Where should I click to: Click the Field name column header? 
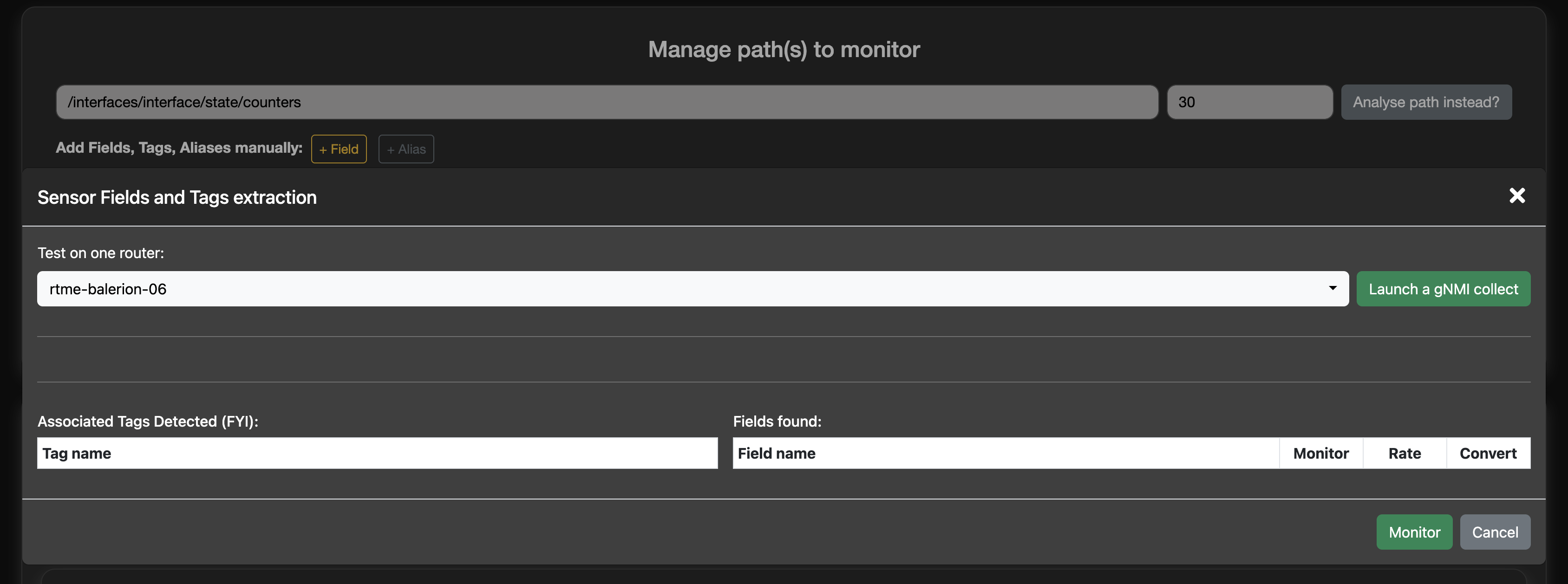(776, 453)
